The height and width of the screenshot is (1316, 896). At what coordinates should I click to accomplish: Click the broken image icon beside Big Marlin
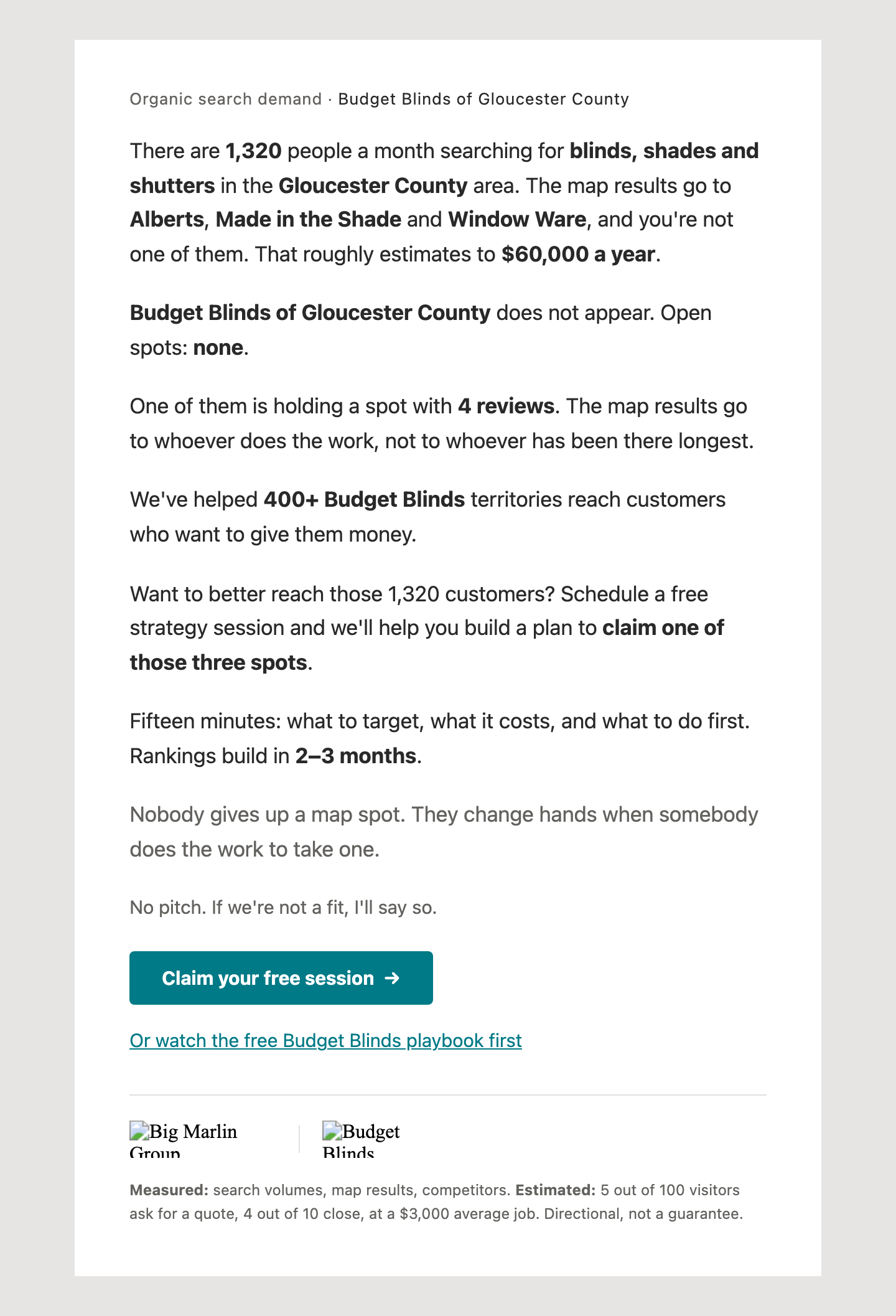click(x=139, y=1130)
